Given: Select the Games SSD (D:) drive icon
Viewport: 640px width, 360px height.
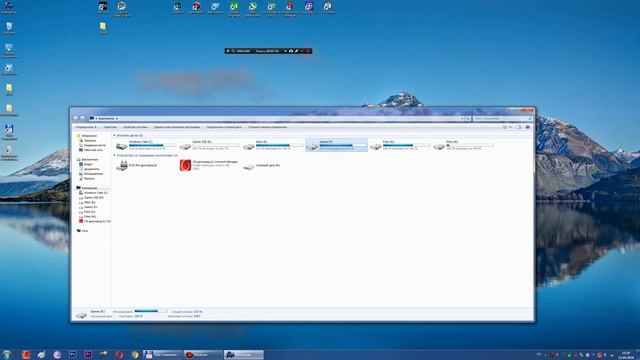Looking at the screenshot, I should (185, 146).
